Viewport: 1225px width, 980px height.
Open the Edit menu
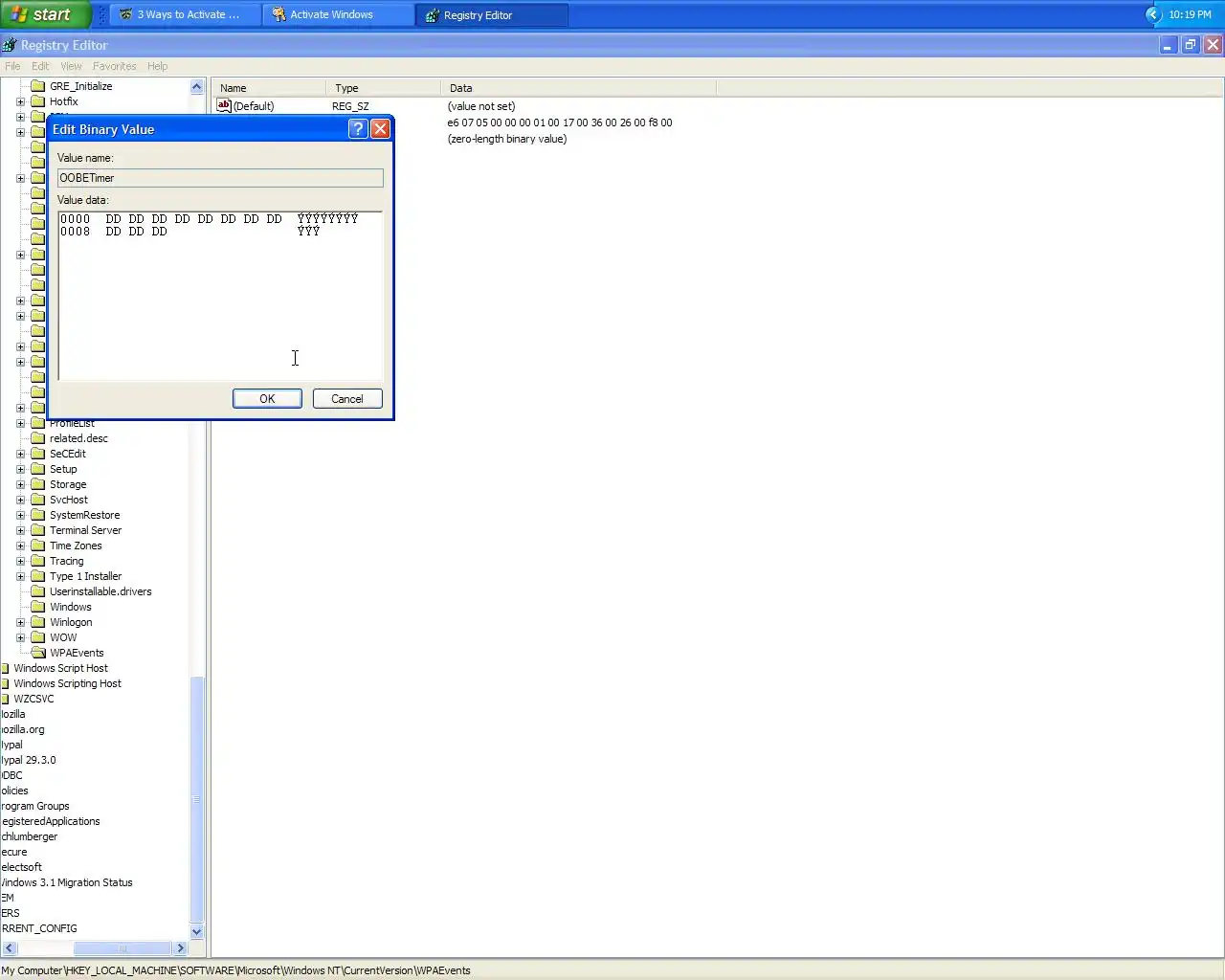(40, 66)
